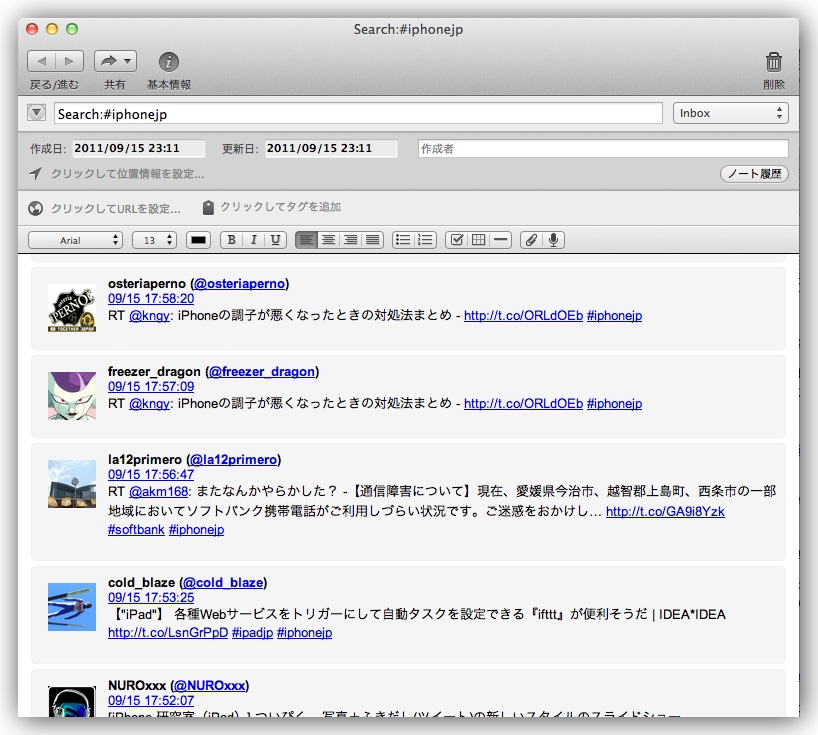Record audio using the microphone icon
818x735 pixels.
click(553, 240)
